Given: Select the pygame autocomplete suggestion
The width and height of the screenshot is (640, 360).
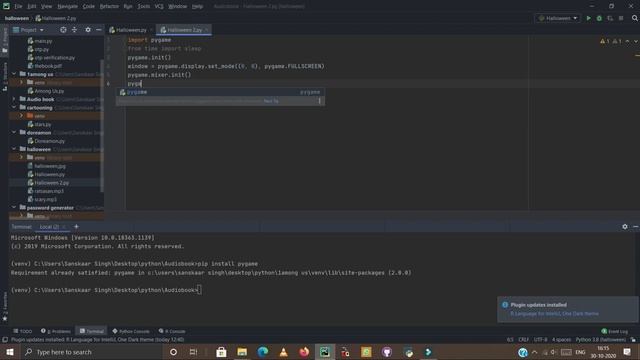Looking at the screenshot, I should (220, 92).
